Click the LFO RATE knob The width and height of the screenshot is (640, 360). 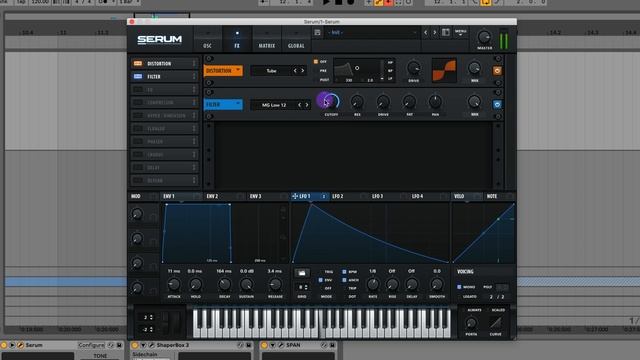click(x=373, y=284)
